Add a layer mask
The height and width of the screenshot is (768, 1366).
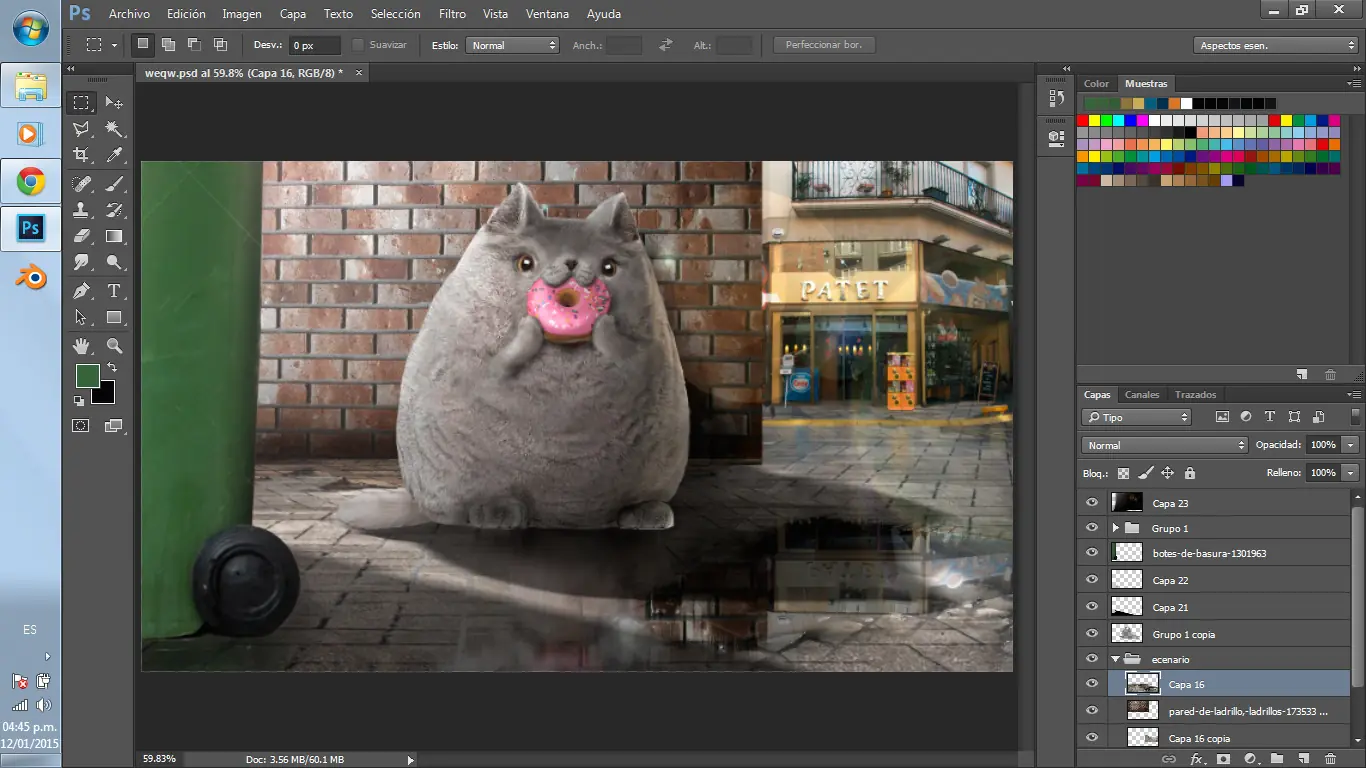1223,759
